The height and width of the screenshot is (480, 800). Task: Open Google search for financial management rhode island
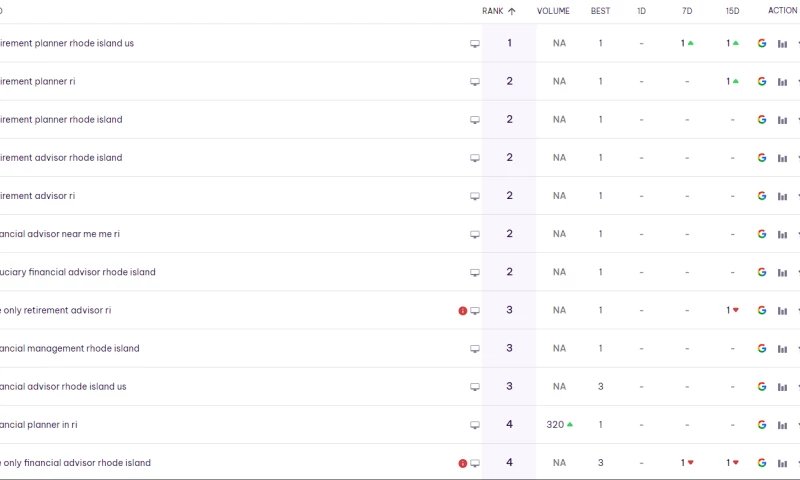tap(762, 348)
